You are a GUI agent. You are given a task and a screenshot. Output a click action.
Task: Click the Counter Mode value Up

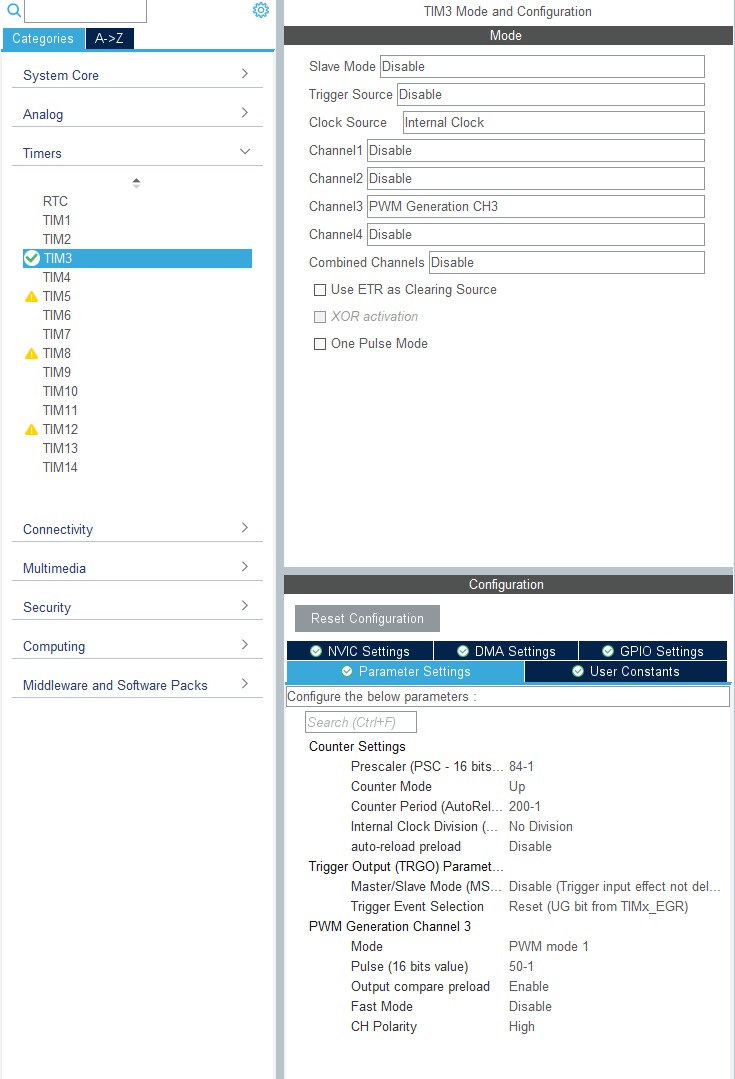pos(517,787)
